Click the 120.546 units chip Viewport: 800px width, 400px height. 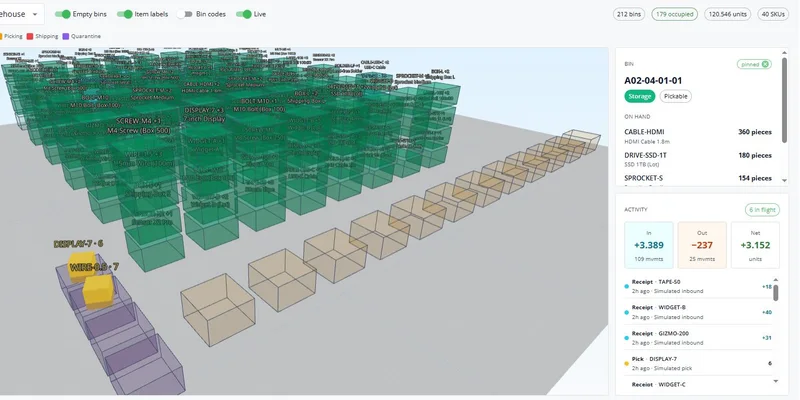(728, 14)
